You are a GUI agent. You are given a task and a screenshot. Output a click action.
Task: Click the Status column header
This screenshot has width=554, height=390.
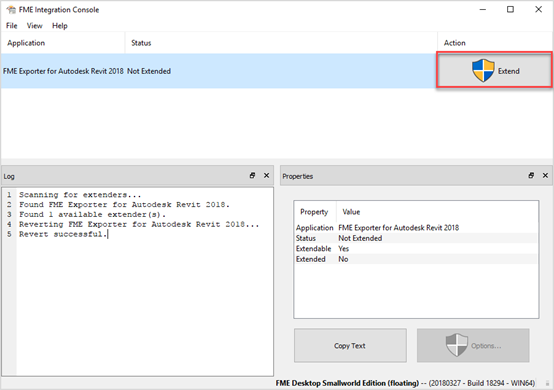(281, 43)
